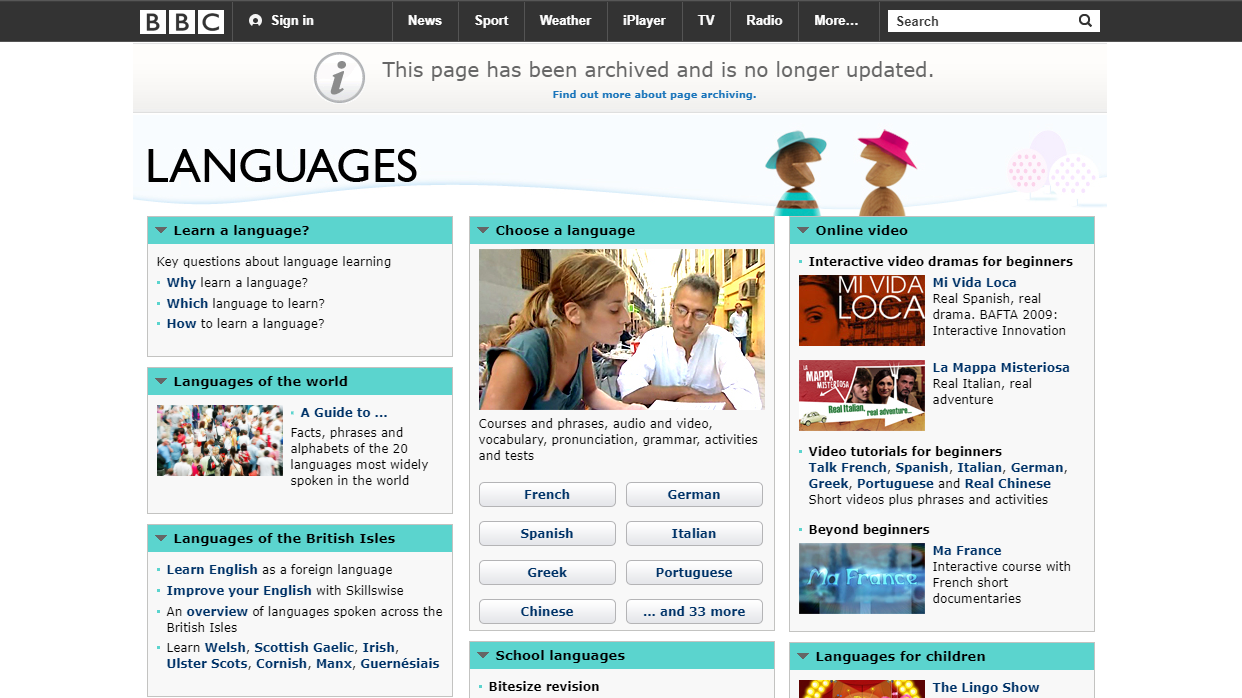Select the Italian language button

(694, 534)
